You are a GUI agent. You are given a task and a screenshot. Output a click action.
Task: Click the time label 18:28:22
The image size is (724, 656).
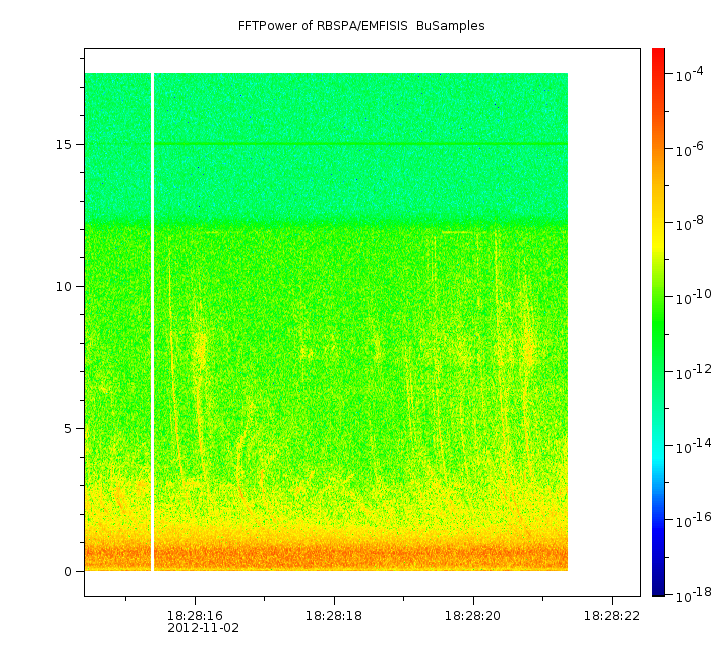click(612, 616)
